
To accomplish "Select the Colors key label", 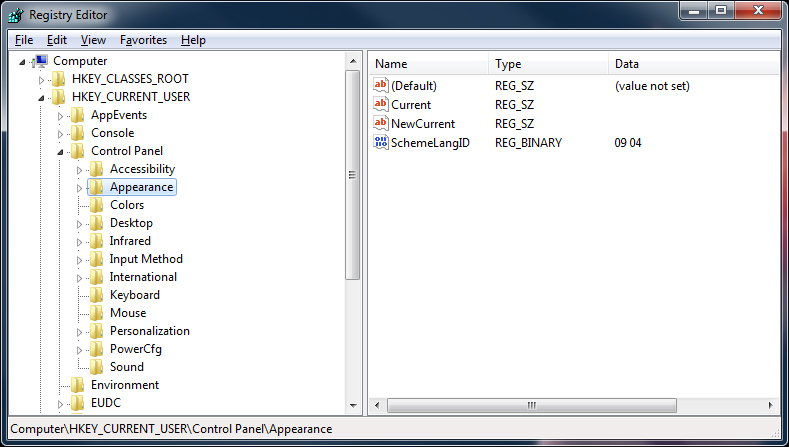I will (x=127, y=205).
